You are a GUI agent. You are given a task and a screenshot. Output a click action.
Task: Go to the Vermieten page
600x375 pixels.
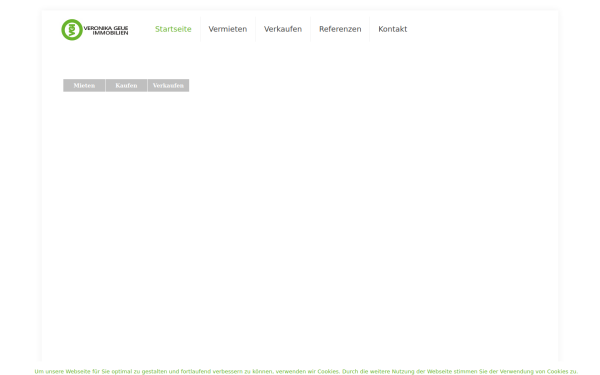(228, 29)
